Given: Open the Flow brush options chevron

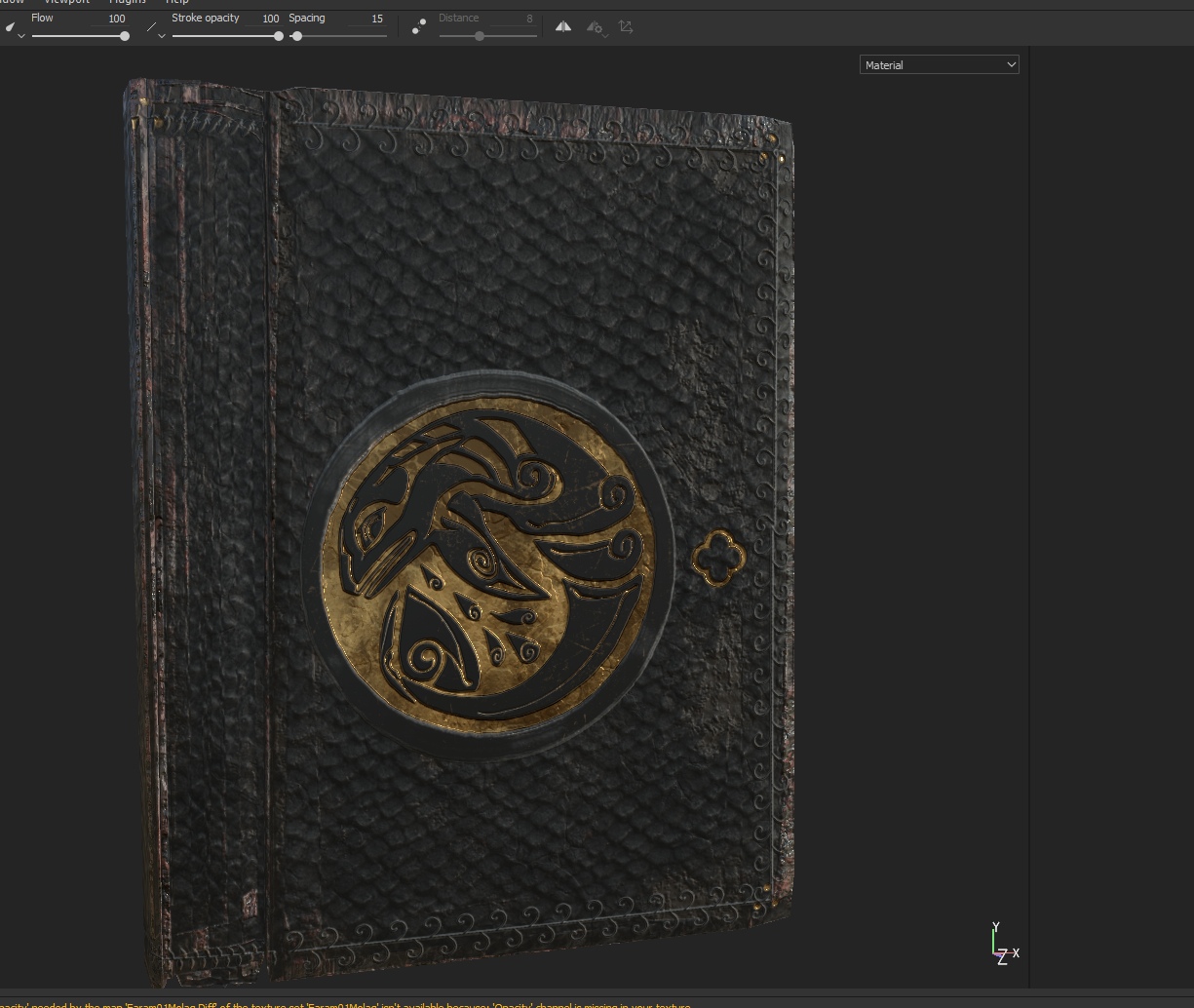Looking at the screenshot, I should [20, 36].
